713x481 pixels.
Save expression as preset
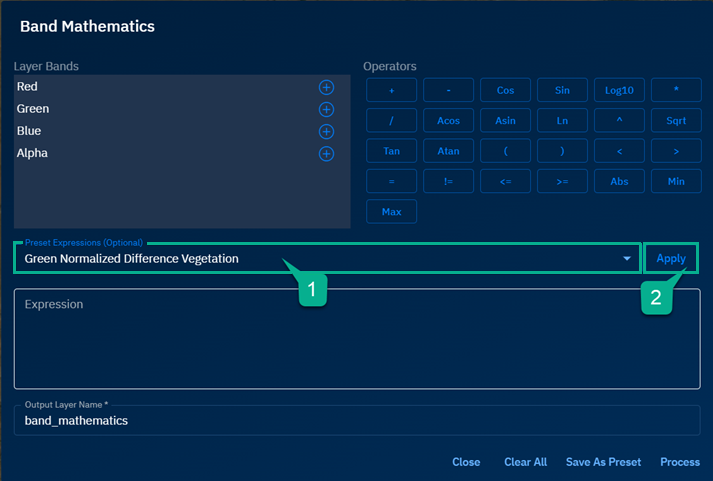(x=603, y=462)
